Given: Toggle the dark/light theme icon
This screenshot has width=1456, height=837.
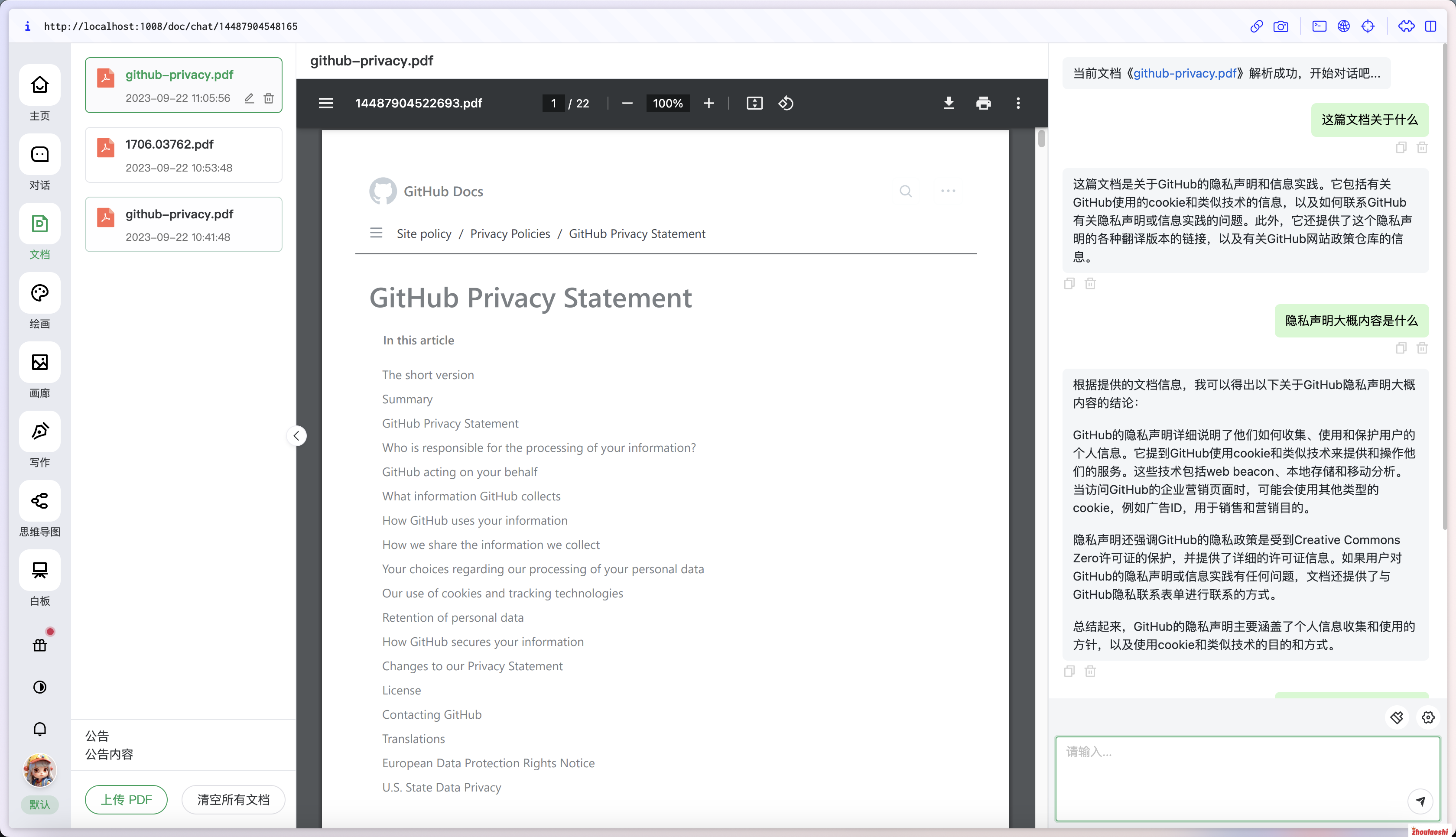Looking at the screenshot, I should pyautogui.click(x=40, y=687).
